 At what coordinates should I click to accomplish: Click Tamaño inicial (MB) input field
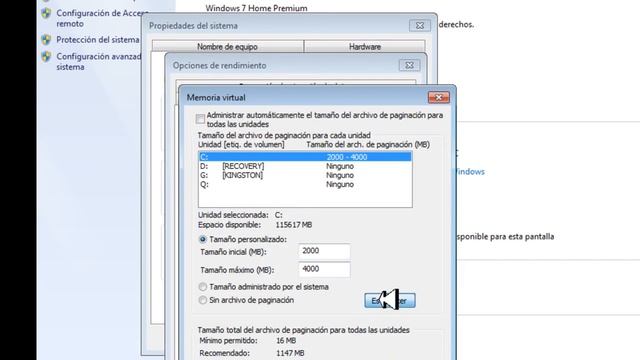point(324,251)
